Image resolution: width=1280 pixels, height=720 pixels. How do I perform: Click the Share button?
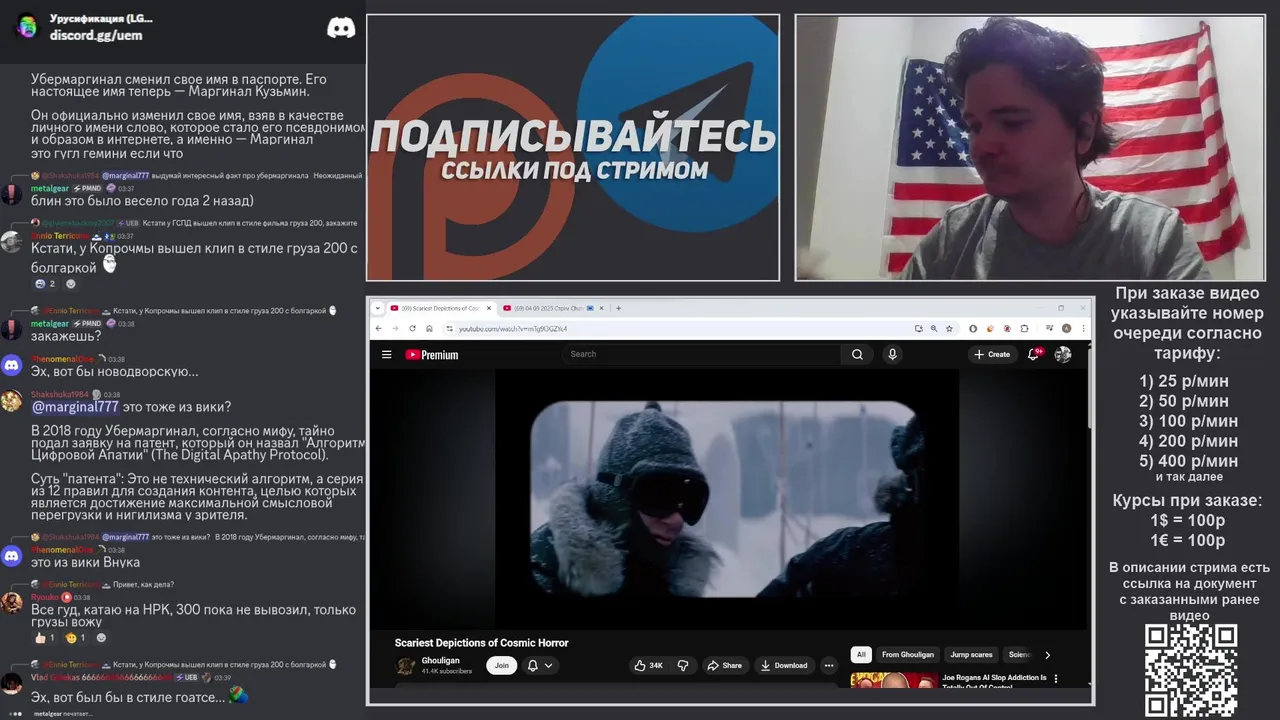pyautogui.click(x=725, y=665)
